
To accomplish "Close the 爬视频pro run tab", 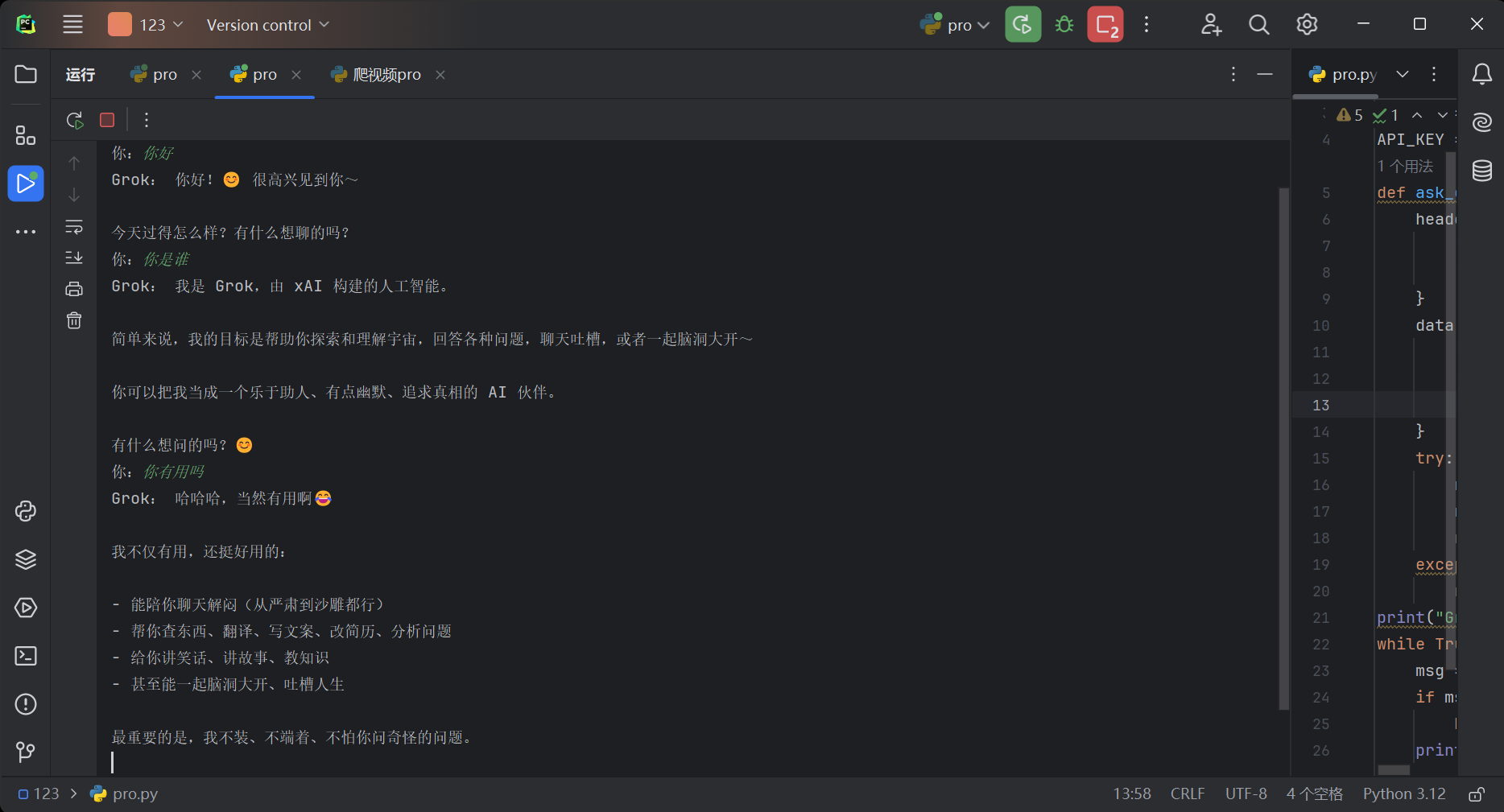I will 440,74.
